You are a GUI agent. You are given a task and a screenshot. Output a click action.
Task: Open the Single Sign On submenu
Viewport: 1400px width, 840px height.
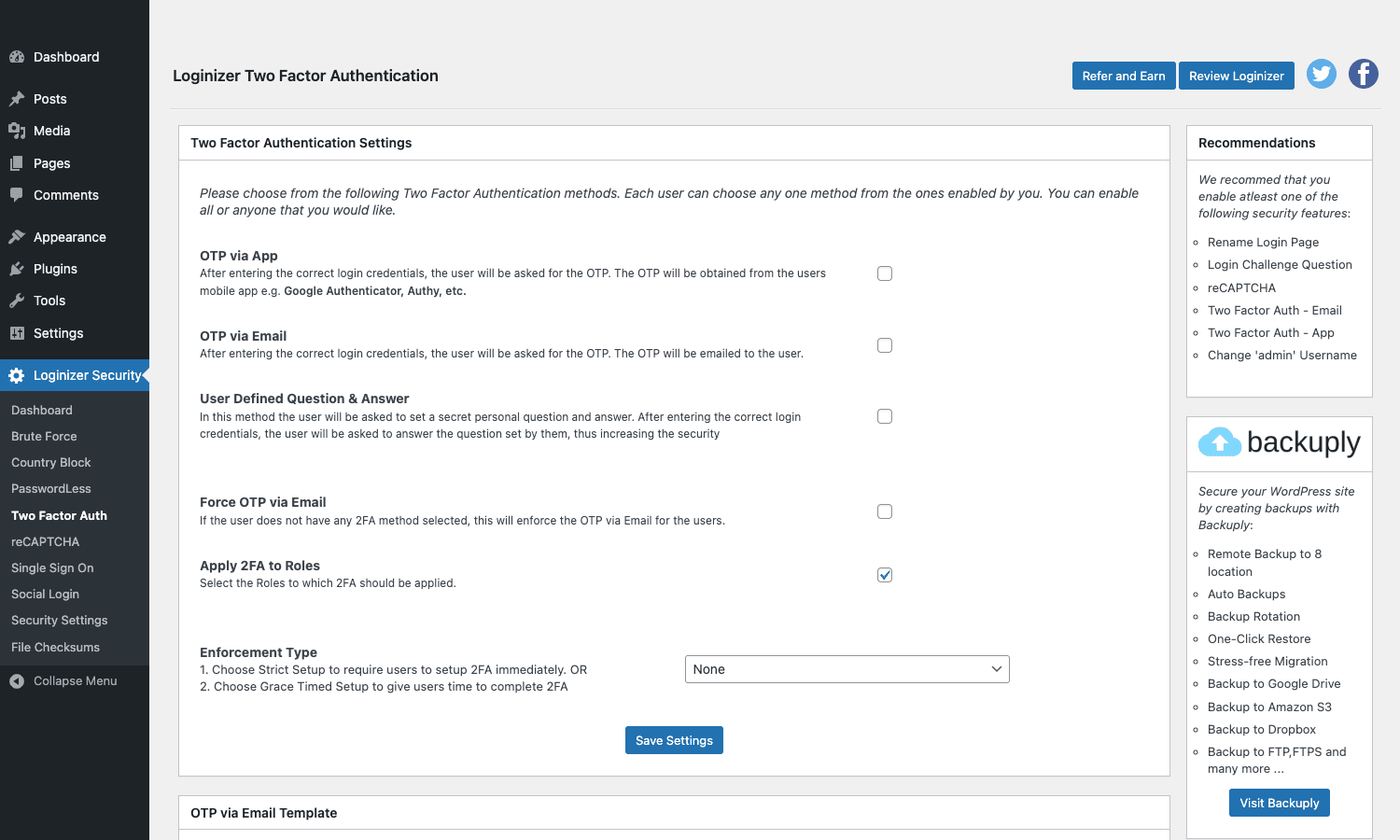tap(52, 567)
